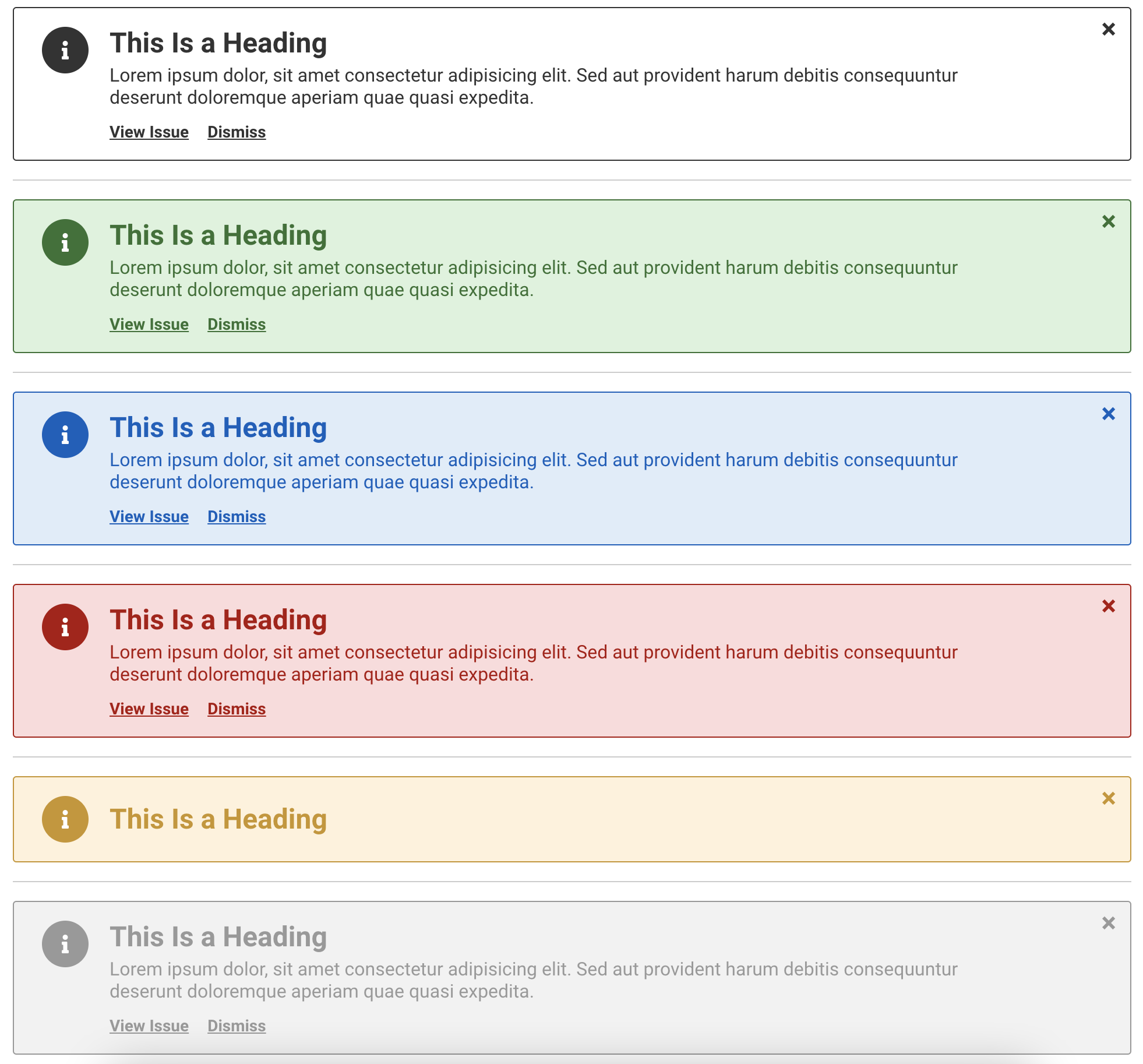Click Dismiss in the gray alert
Screen dimensions: 1143x1064
pos(237,1026)
